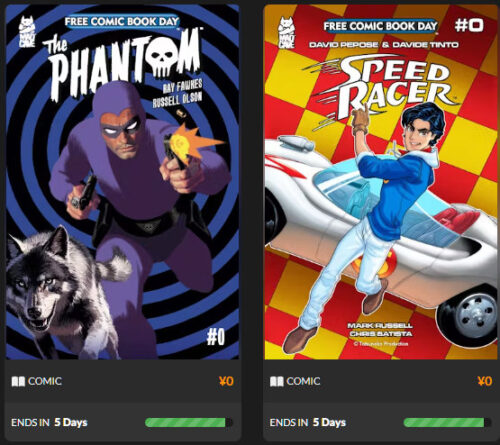Click Speed Racer's green time-remaining progress bar
The height and width of the screenshot is (445, 500).
pos(447,423)
